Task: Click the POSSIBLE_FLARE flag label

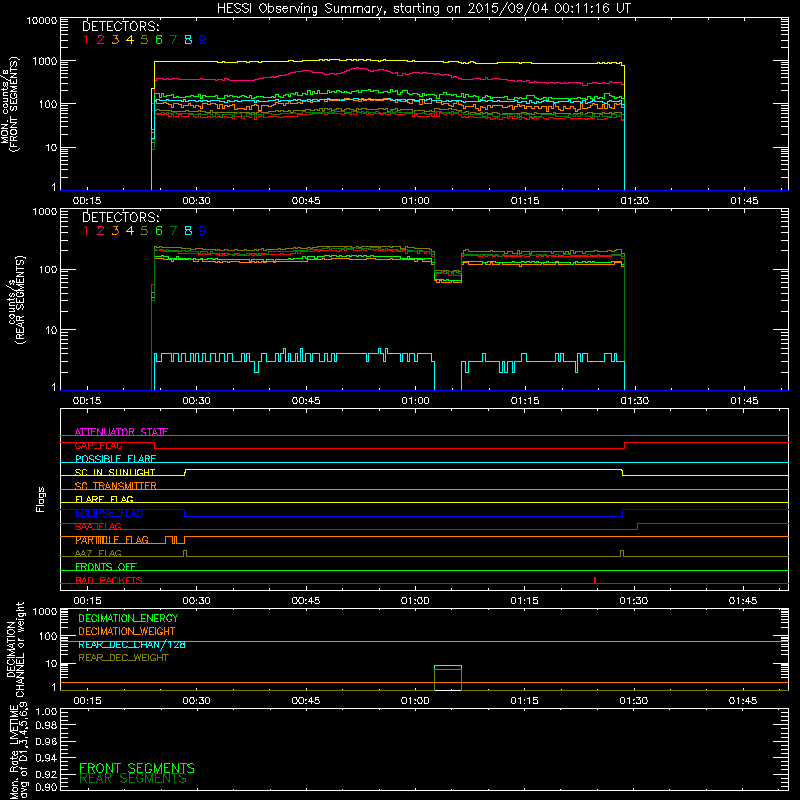Action: [x=115, y=459]
